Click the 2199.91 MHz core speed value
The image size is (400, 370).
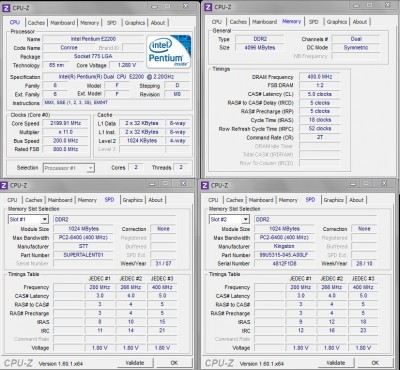point(65,123)
